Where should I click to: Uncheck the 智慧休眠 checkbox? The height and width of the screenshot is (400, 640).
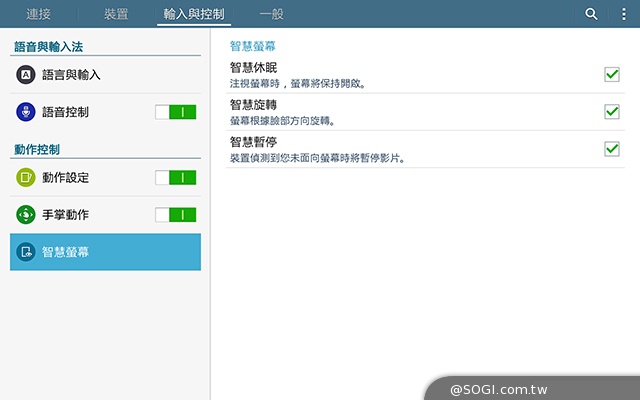tap(612, 75)
